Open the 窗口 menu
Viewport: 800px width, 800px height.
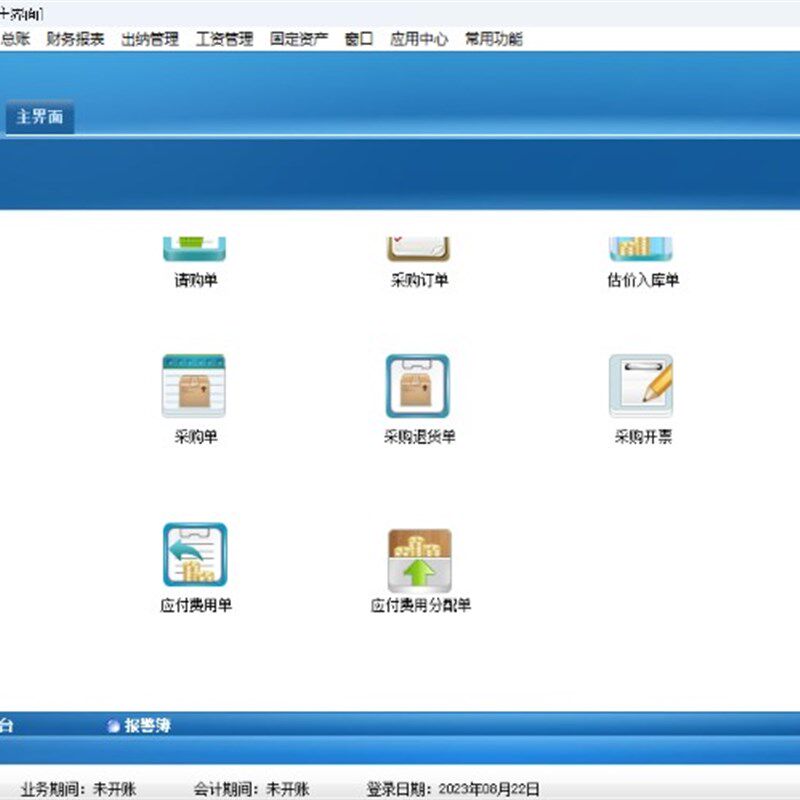[359, 39]
